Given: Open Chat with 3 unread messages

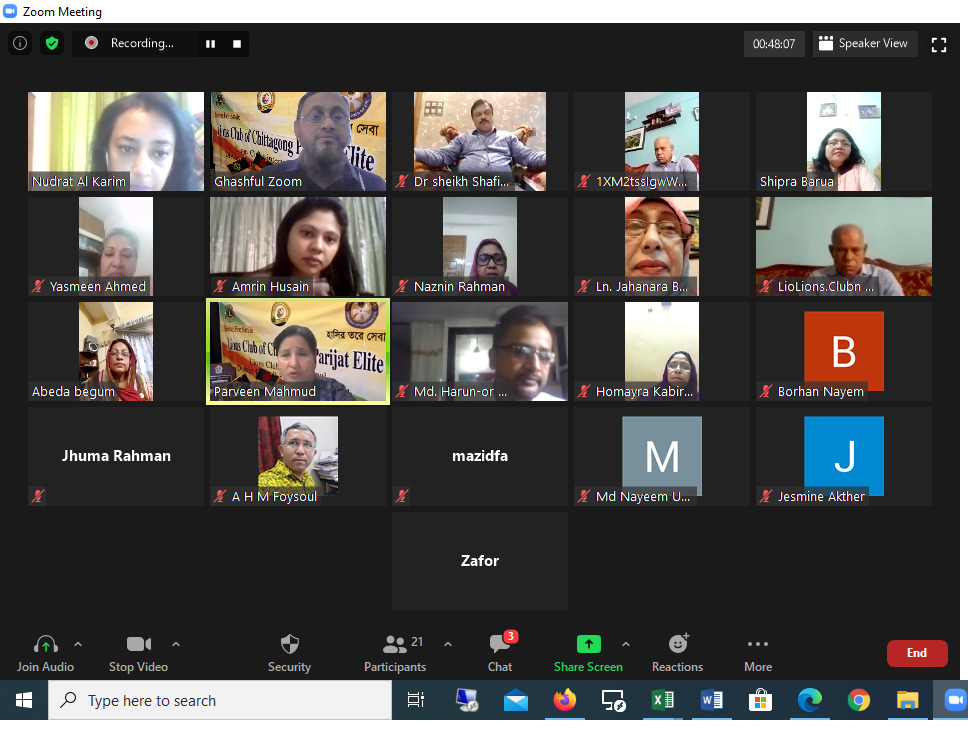Looking at the screenshot, I should coord(500,651).
